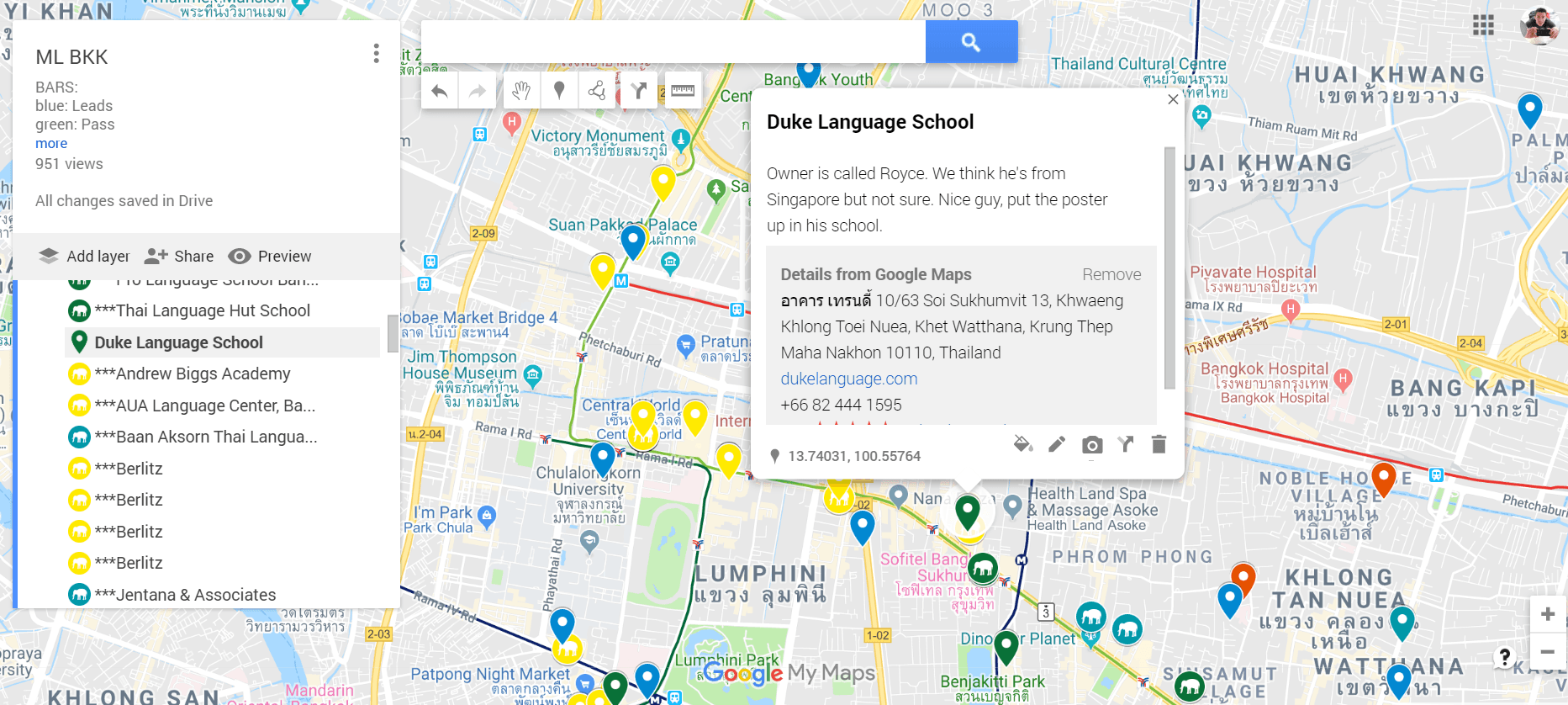Viewport: 1568px width, 705px height.
Task: Remove the Google Maps details
Action: tap(1111, 274)
